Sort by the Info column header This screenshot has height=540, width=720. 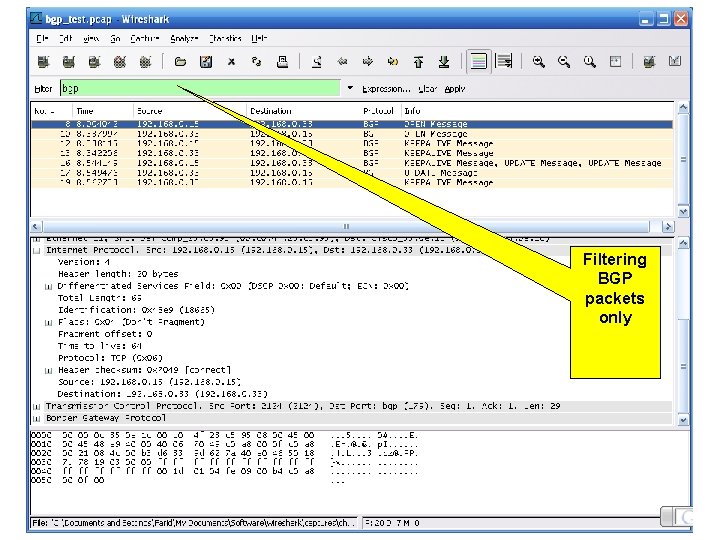537,111
